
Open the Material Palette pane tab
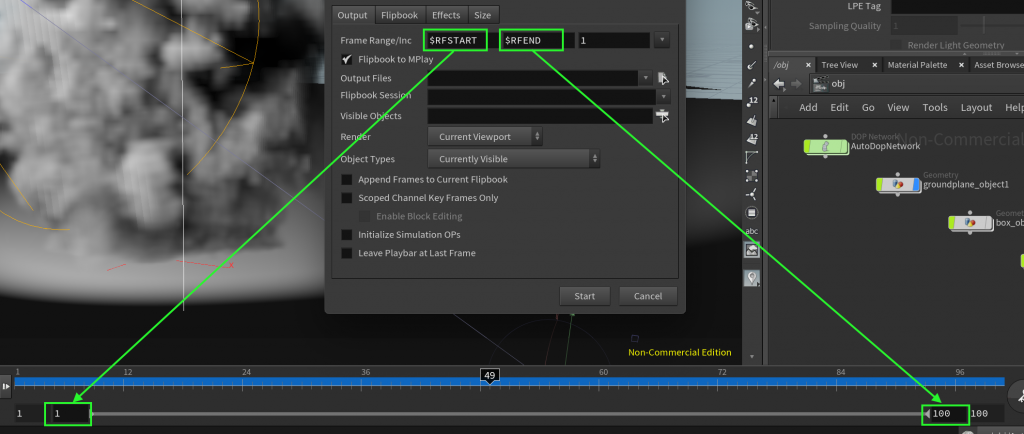pos(918,65)
